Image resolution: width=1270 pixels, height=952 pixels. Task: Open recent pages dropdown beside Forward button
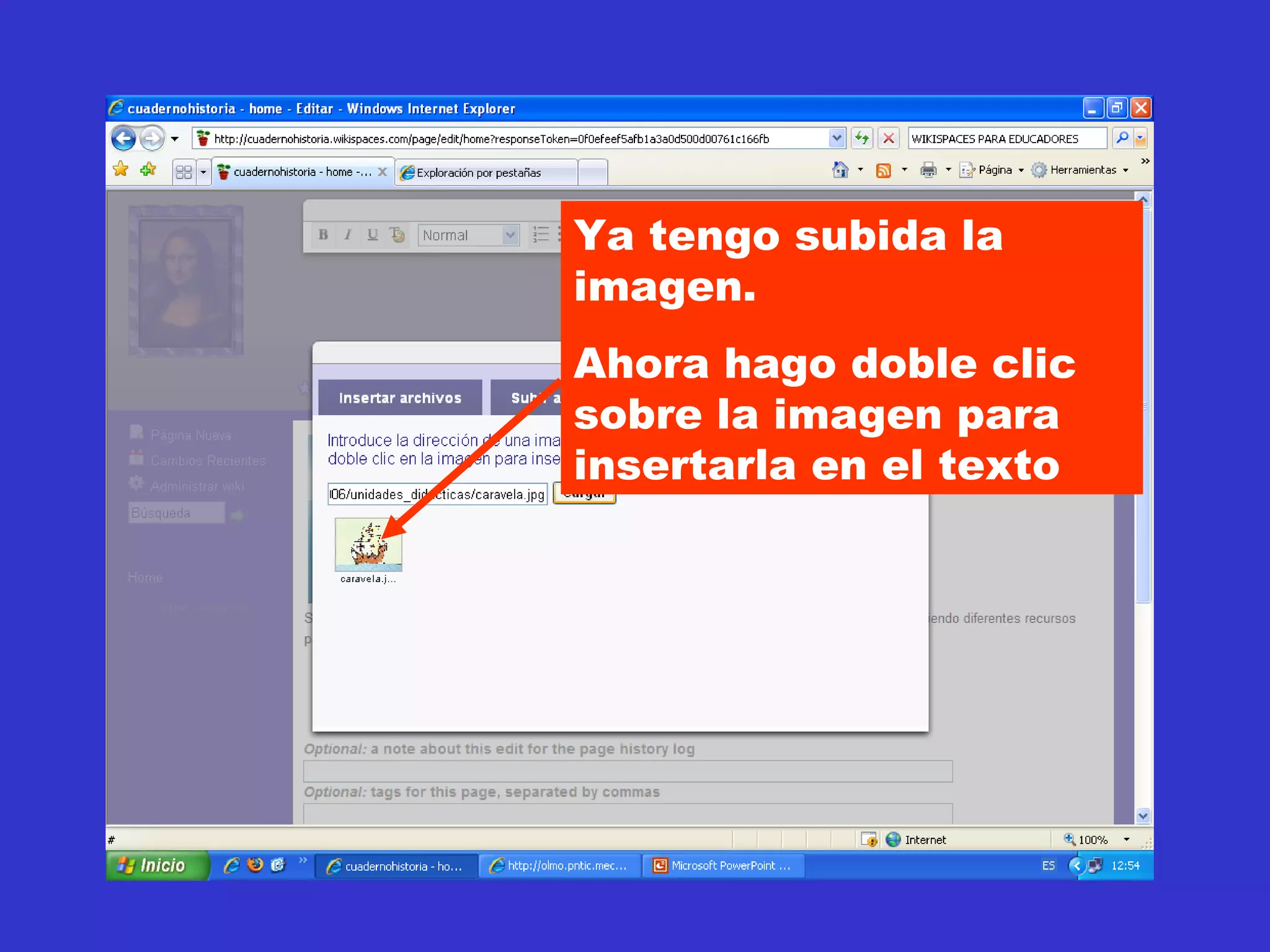pos(175,139)
